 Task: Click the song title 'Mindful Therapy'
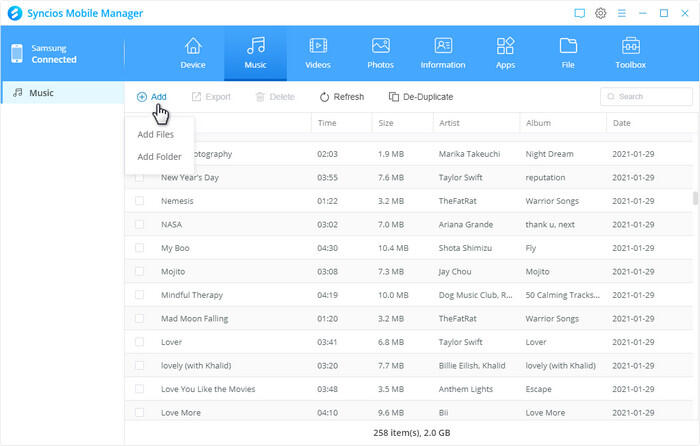(192, 295)
